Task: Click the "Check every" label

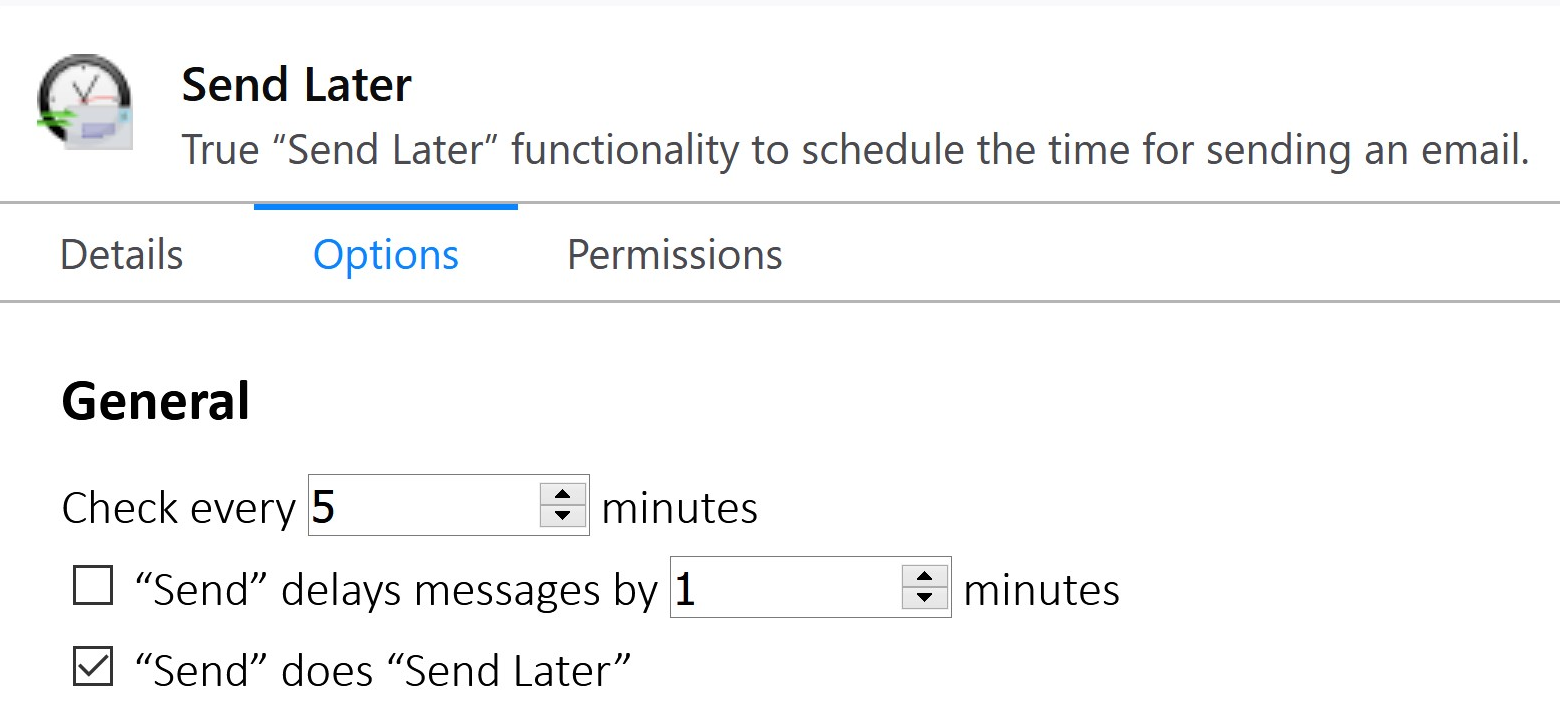Action: [x=179, y=508]
